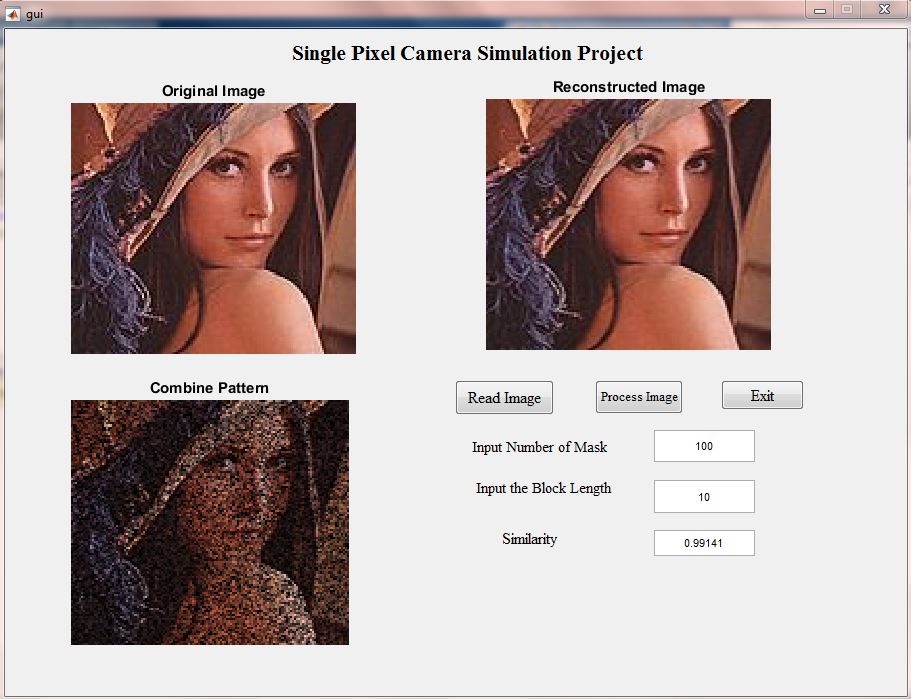Click the 'Input the Block Length' label
This screenshot has height=699, width=911.
[x=543, y=489]
